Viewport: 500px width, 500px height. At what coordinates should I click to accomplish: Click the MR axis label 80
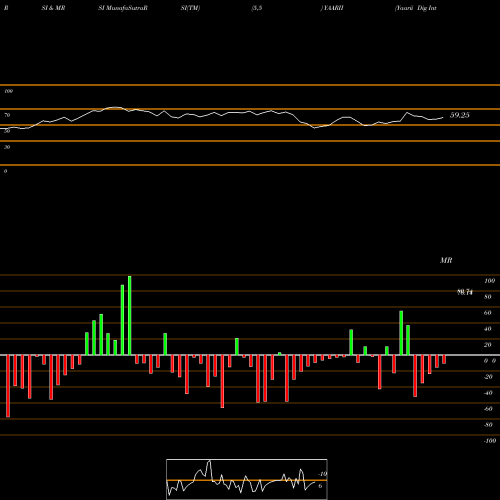click(487, 297)
